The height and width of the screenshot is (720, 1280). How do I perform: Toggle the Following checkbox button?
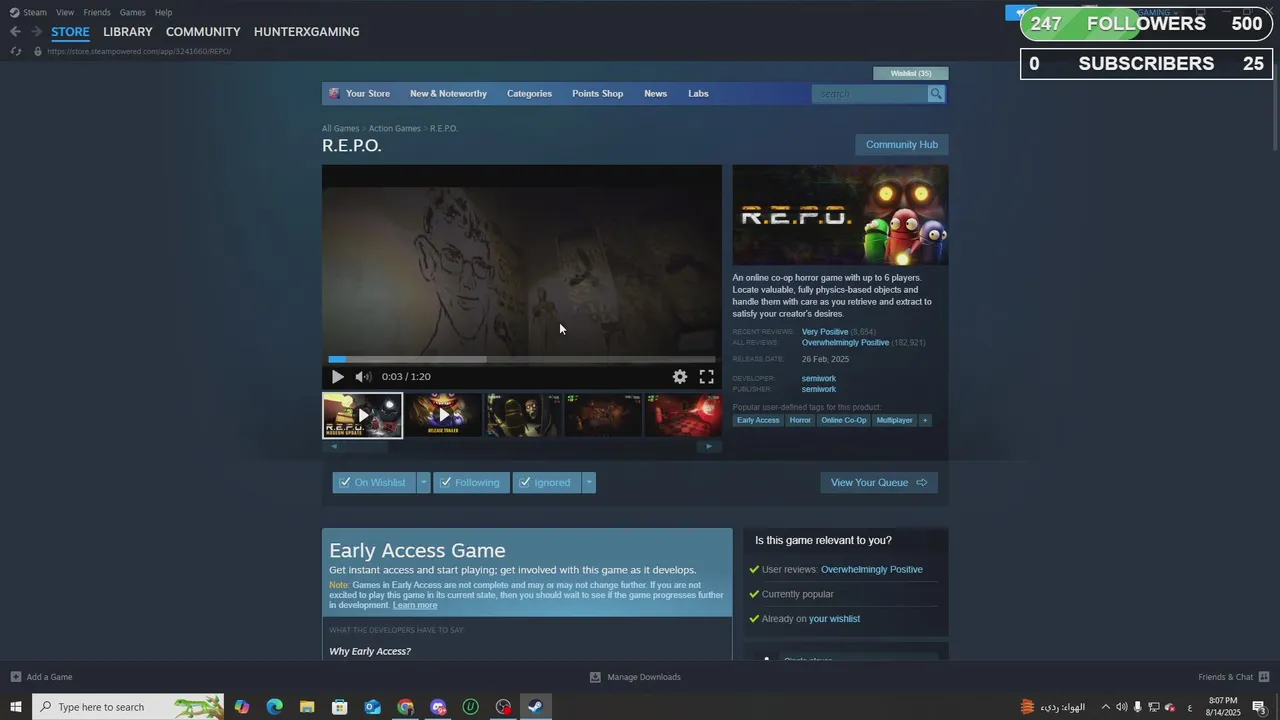click(x=471, y=483)
